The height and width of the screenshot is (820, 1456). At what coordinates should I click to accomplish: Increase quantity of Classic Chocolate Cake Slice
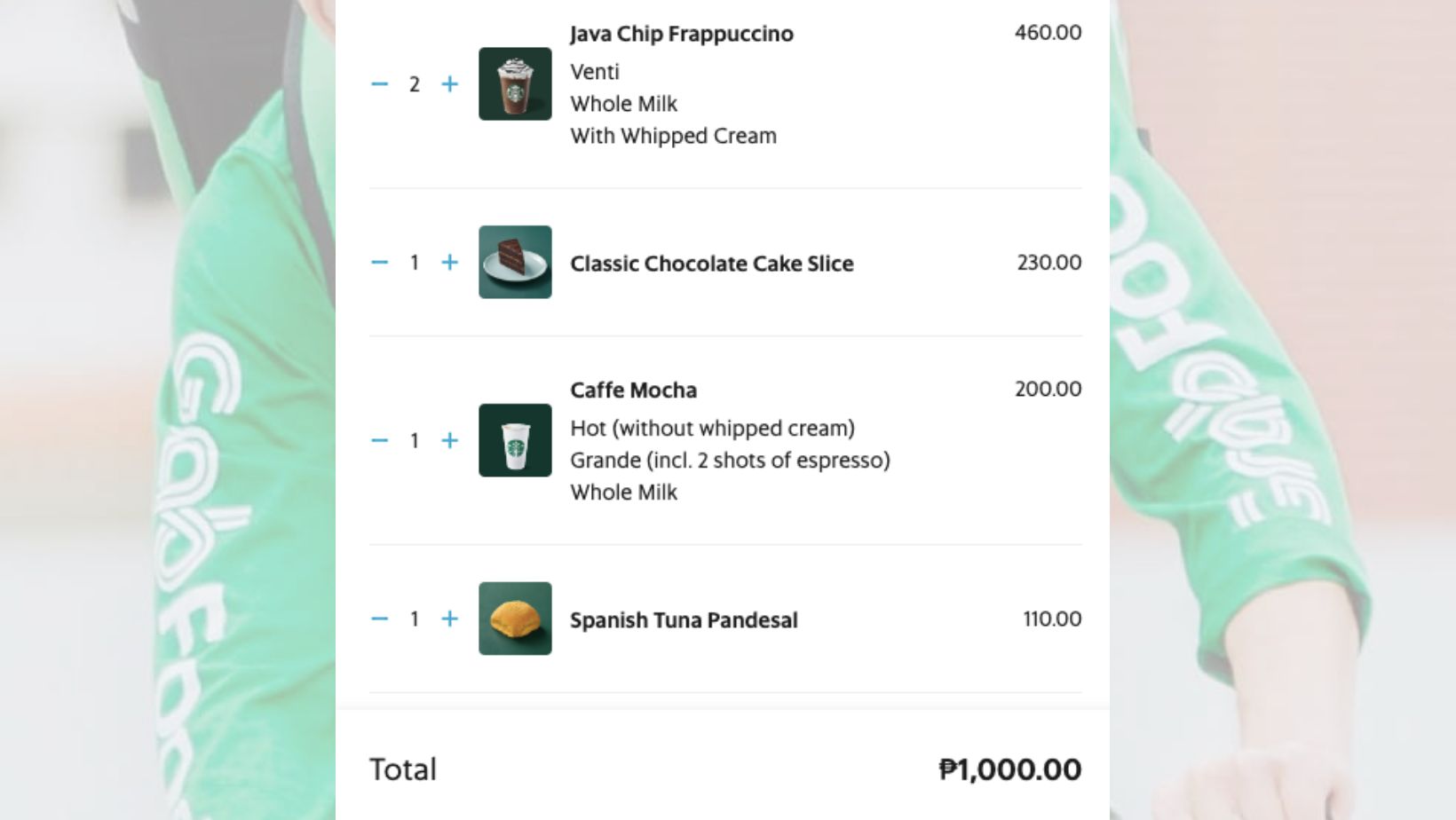(451, 263)
